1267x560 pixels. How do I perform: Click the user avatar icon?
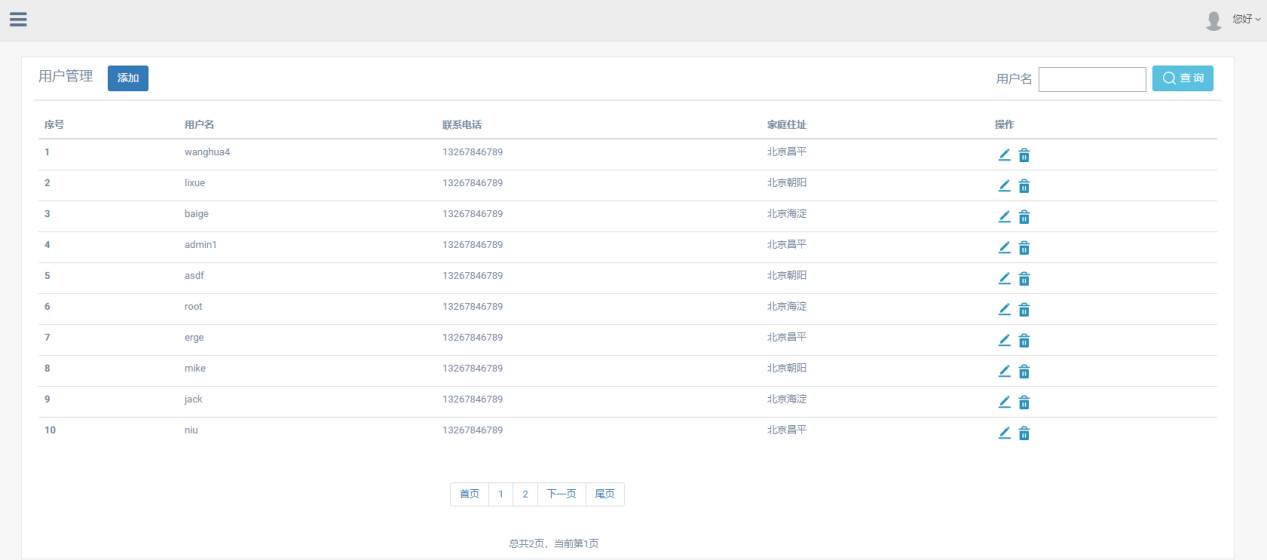pyautogui.click(x=1214, y=20)
